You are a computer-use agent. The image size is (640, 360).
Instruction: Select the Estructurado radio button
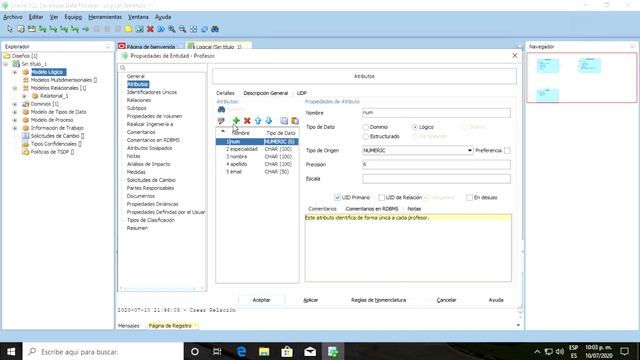pos(366,137)
